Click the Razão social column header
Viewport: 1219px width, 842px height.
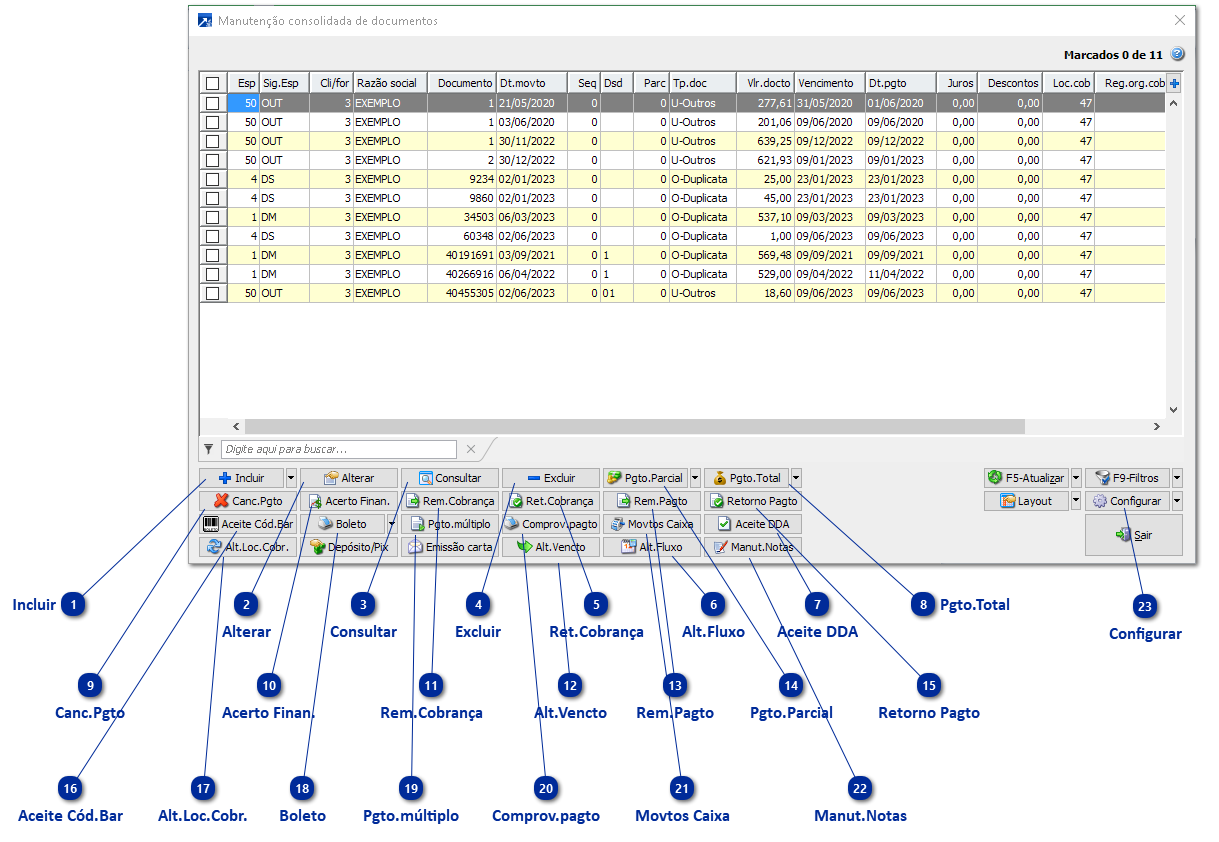pos(389,83)
